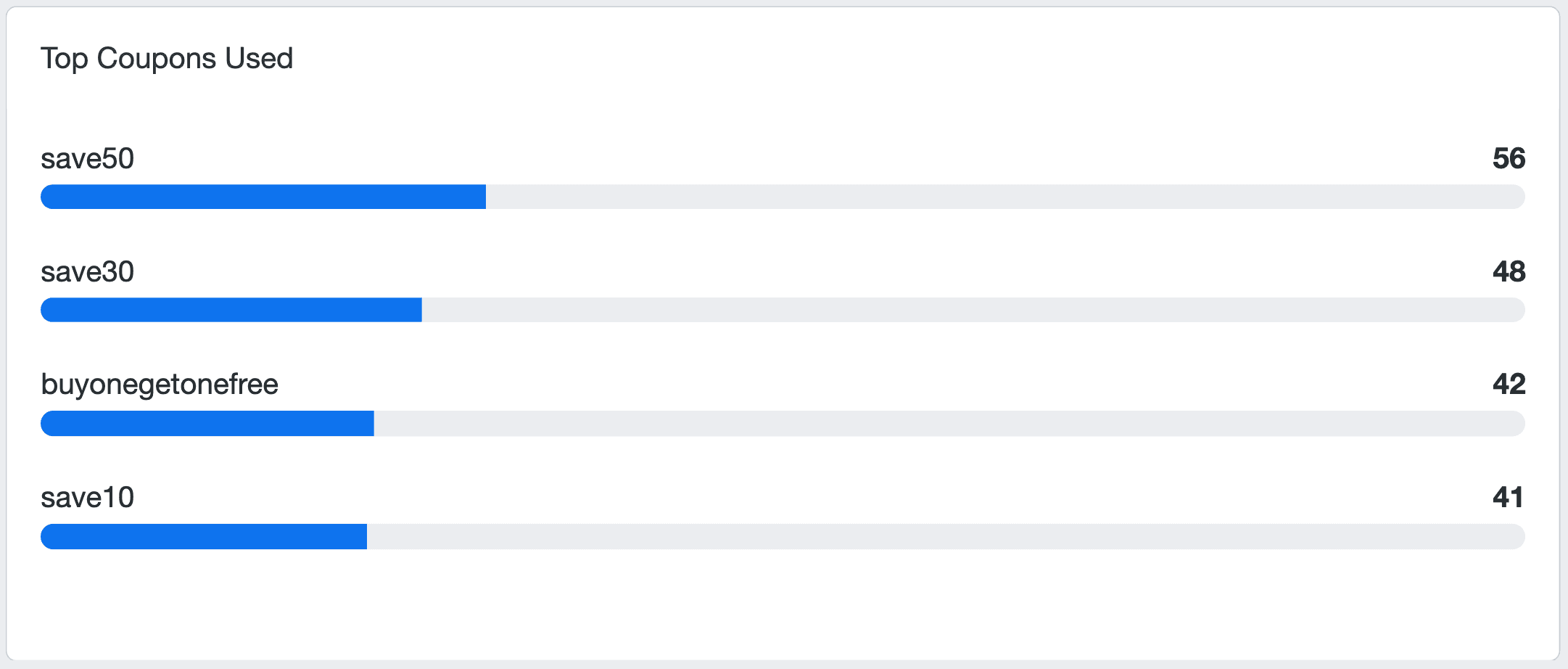Click the gray page background under the card

click(783, 665)
